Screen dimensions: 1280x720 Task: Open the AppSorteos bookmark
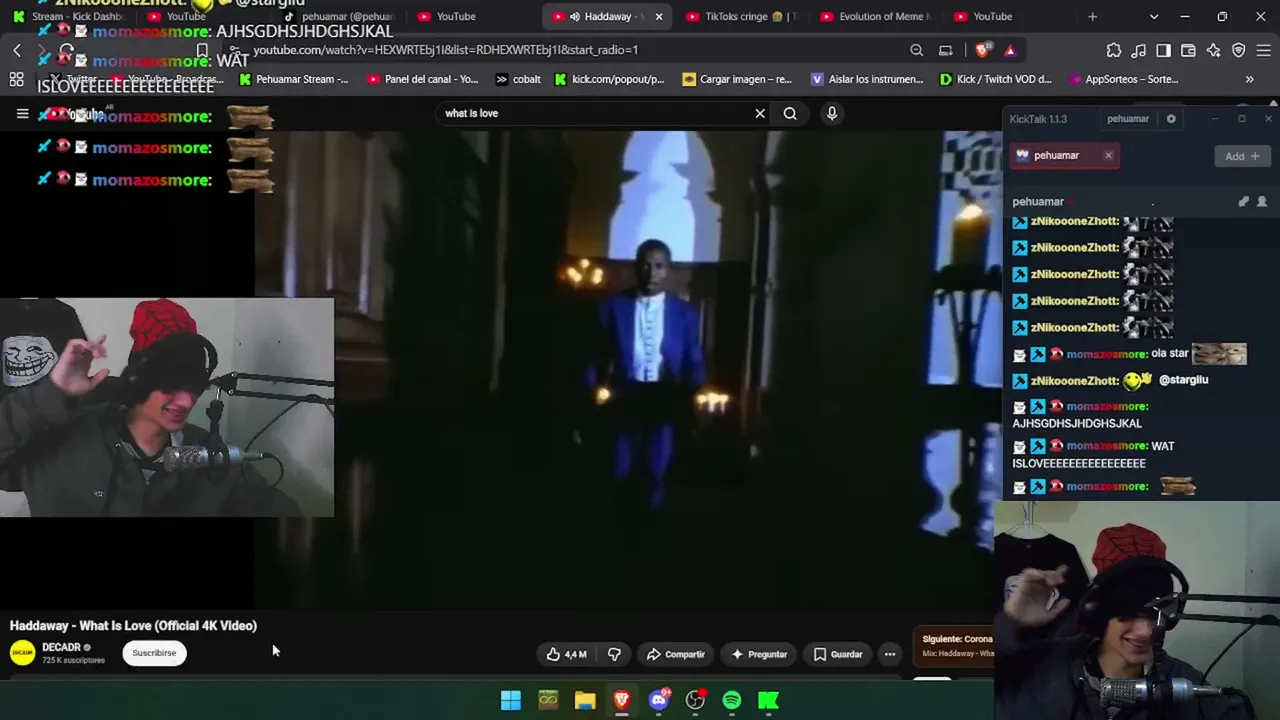point(1124,79)
